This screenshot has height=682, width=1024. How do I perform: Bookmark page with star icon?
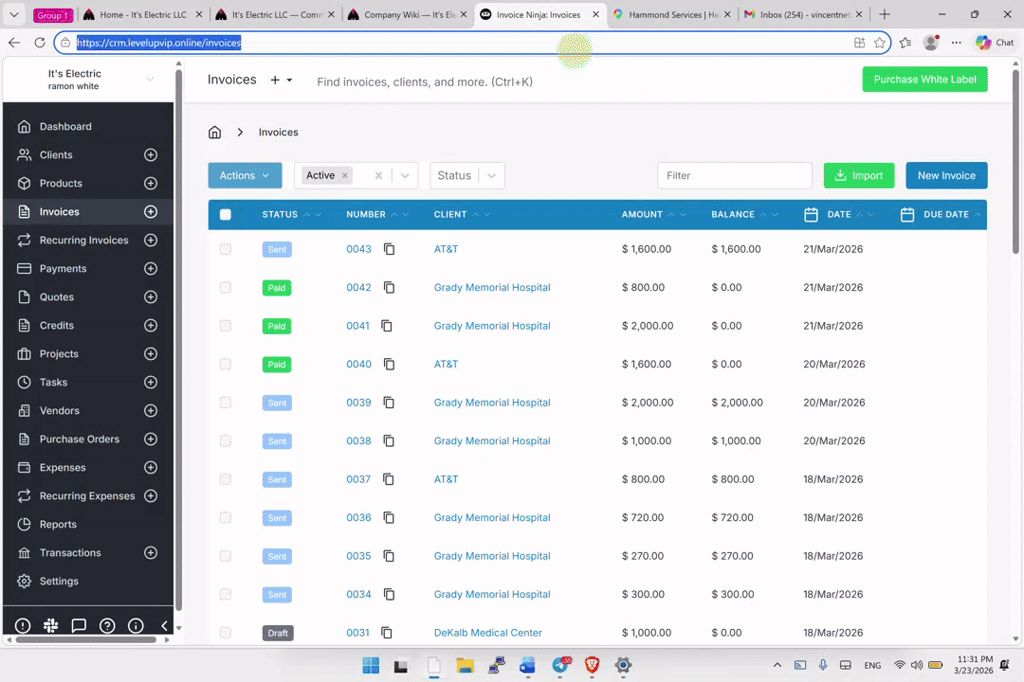pos(880,42)
